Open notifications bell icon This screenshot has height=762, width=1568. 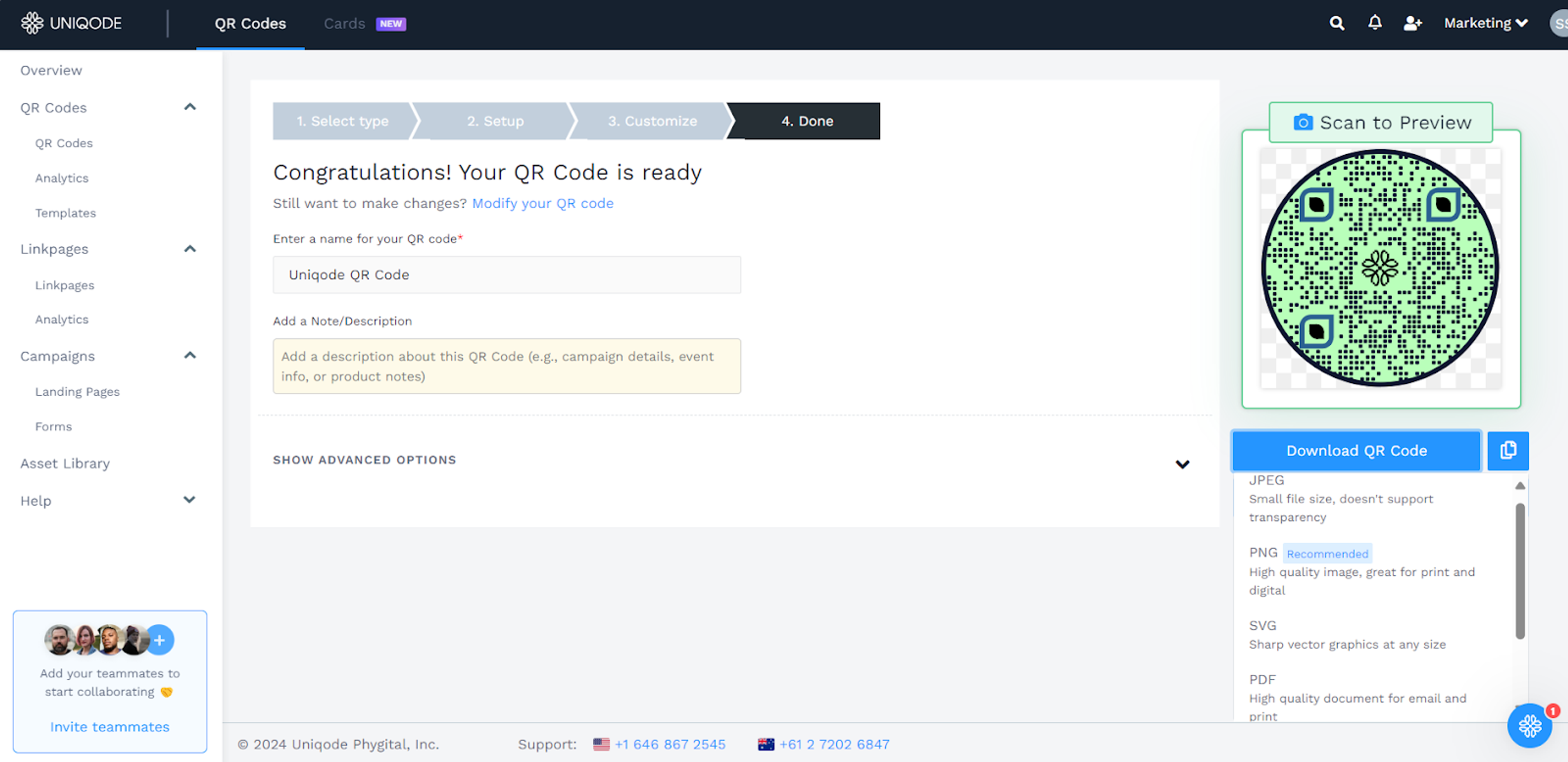[1374, 23]
